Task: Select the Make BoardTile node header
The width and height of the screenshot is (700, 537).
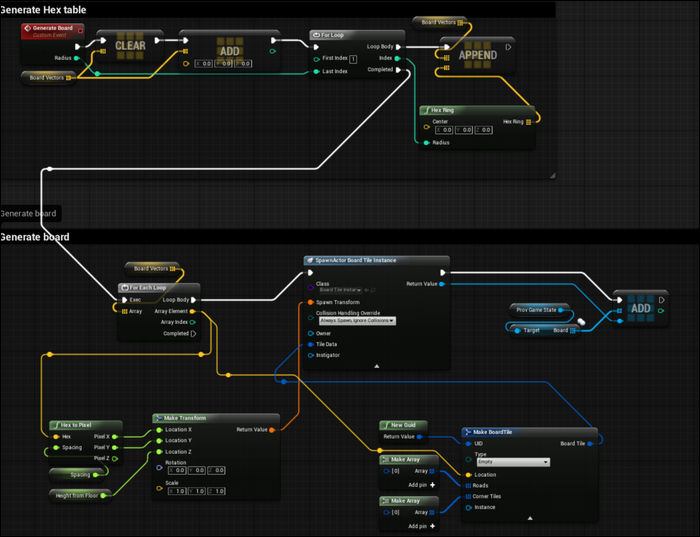Action: click(x=529, y=432)
